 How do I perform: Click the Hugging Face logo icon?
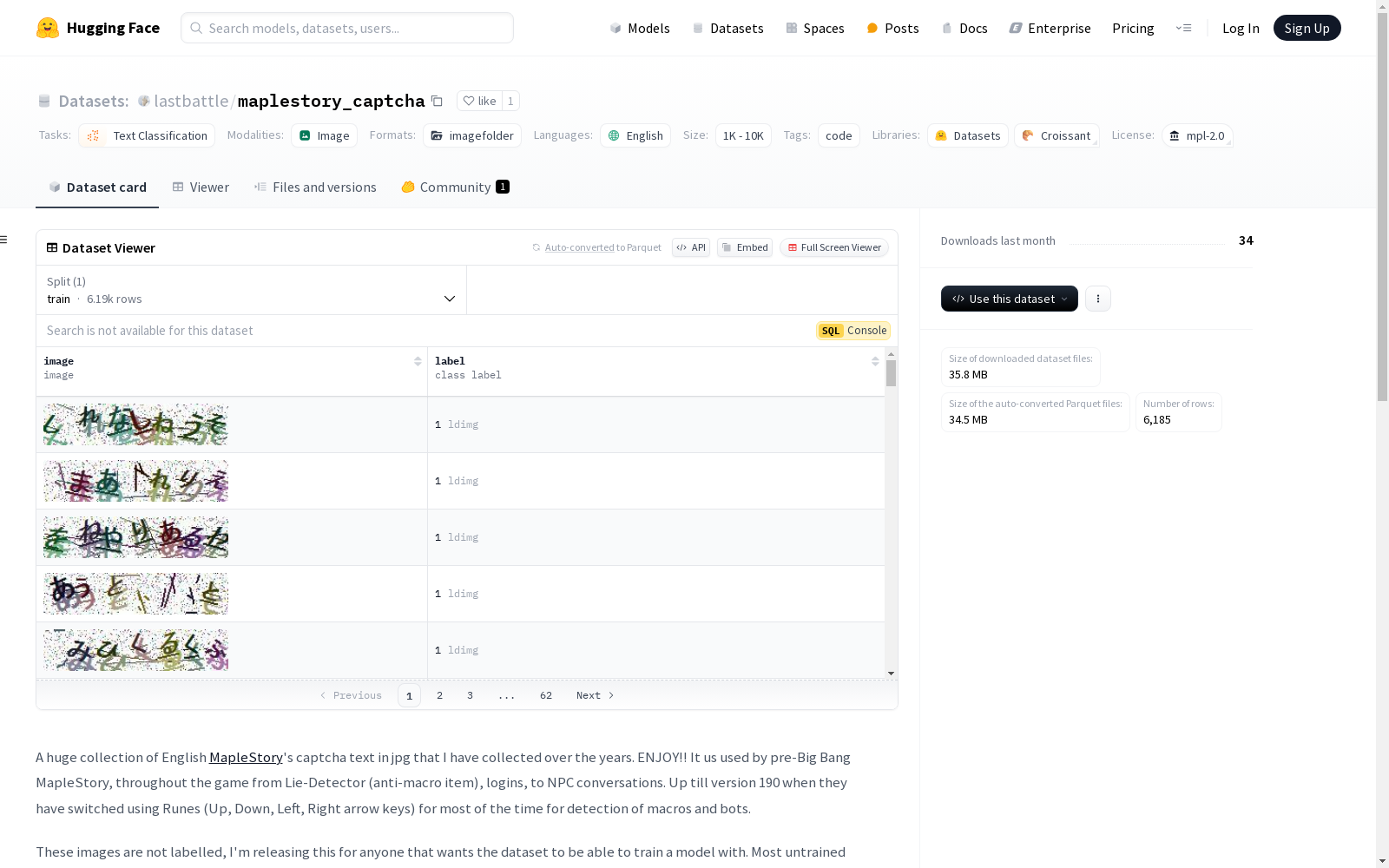[x=48, y=28]
